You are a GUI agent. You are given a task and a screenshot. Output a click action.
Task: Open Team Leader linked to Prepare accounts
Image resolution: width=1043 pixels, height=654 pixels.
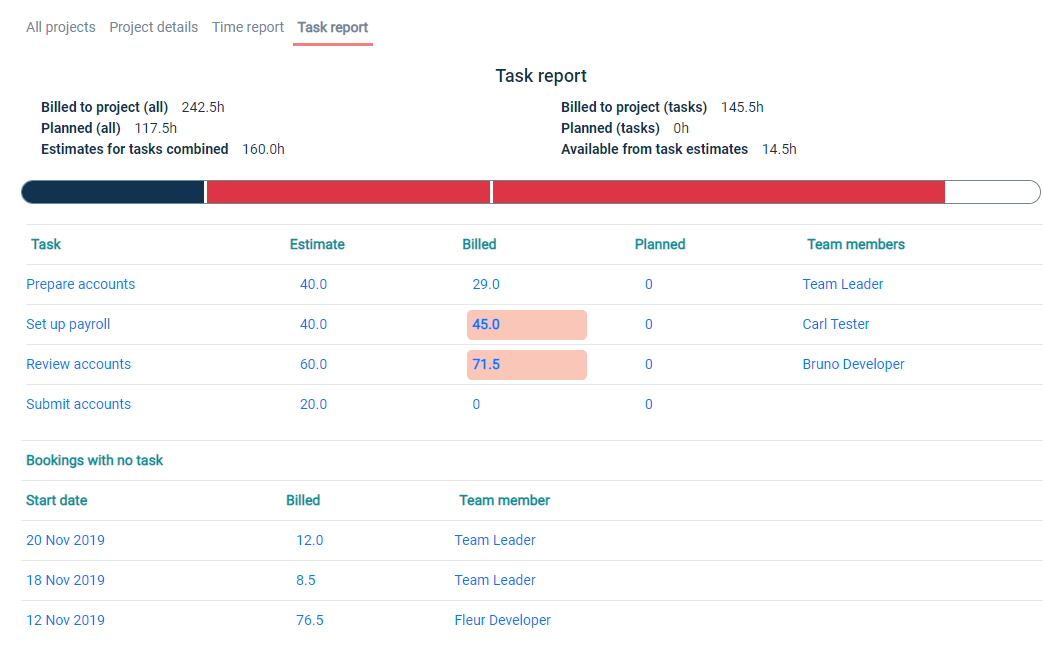842,284
